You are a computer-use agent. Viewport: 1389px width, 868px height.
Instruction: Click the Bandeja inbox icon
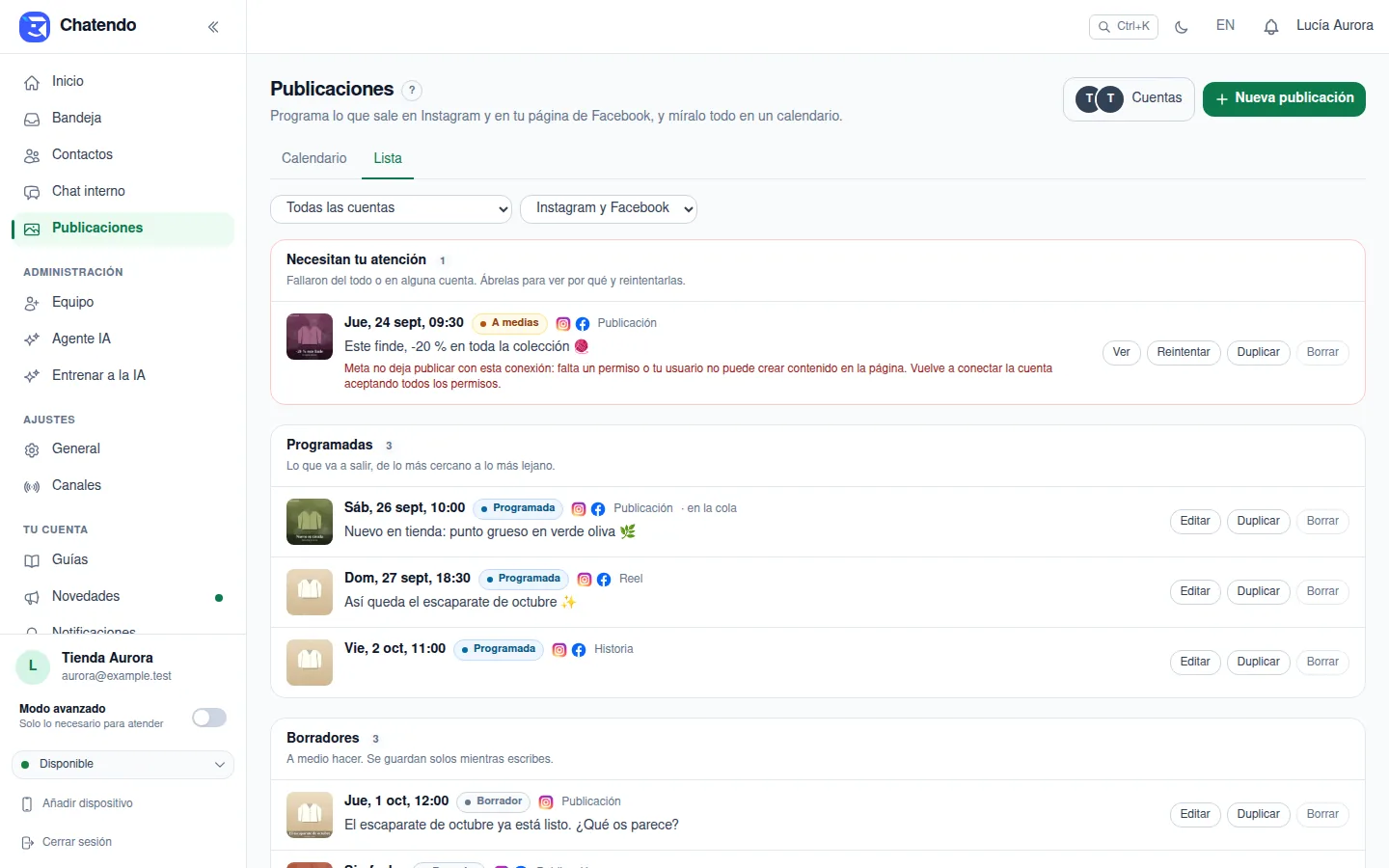(32, 119)
